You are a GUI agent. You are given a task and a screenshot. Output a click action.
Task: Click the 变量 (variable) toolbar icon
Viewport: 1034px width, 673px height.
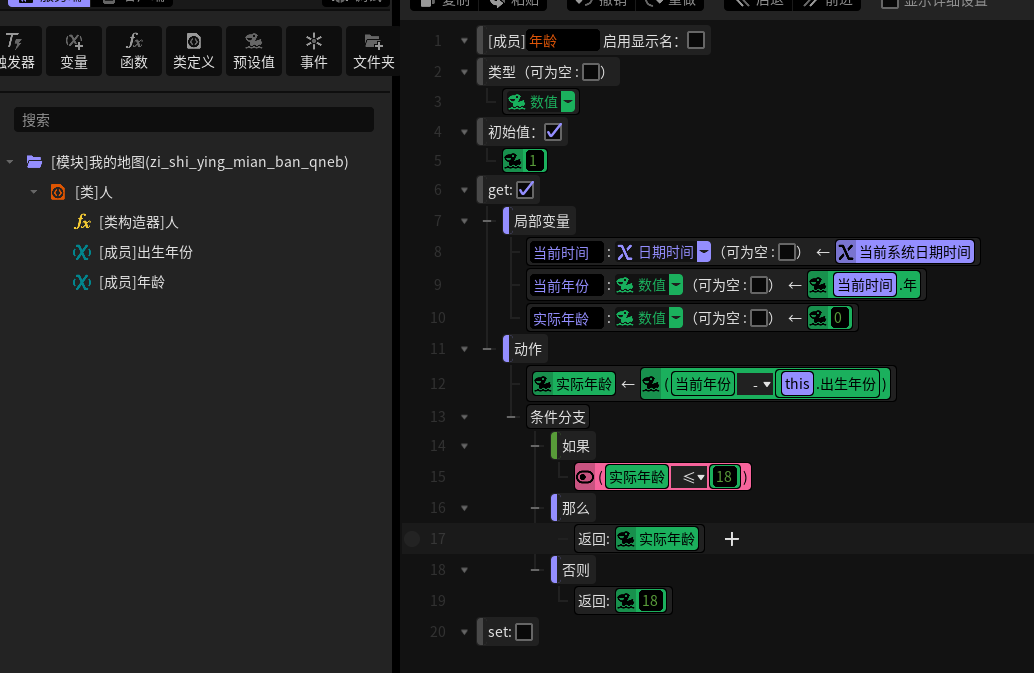pos(74,51)
